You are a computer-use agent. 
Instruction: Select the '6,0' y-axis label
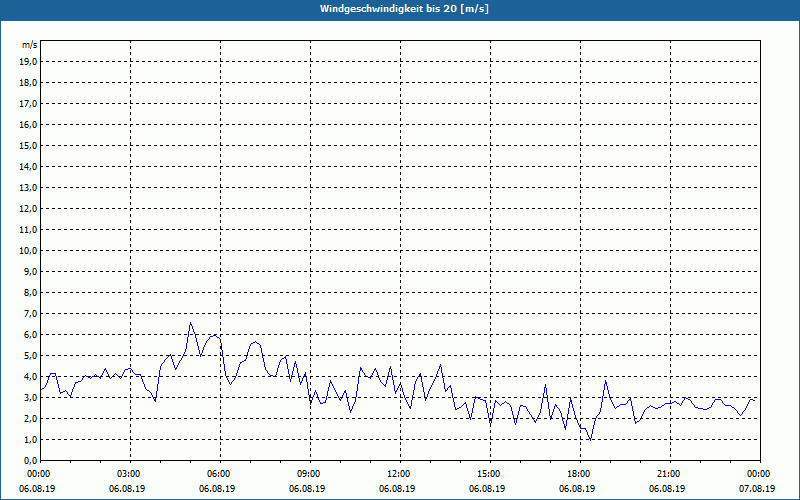[x=31, y=335]
